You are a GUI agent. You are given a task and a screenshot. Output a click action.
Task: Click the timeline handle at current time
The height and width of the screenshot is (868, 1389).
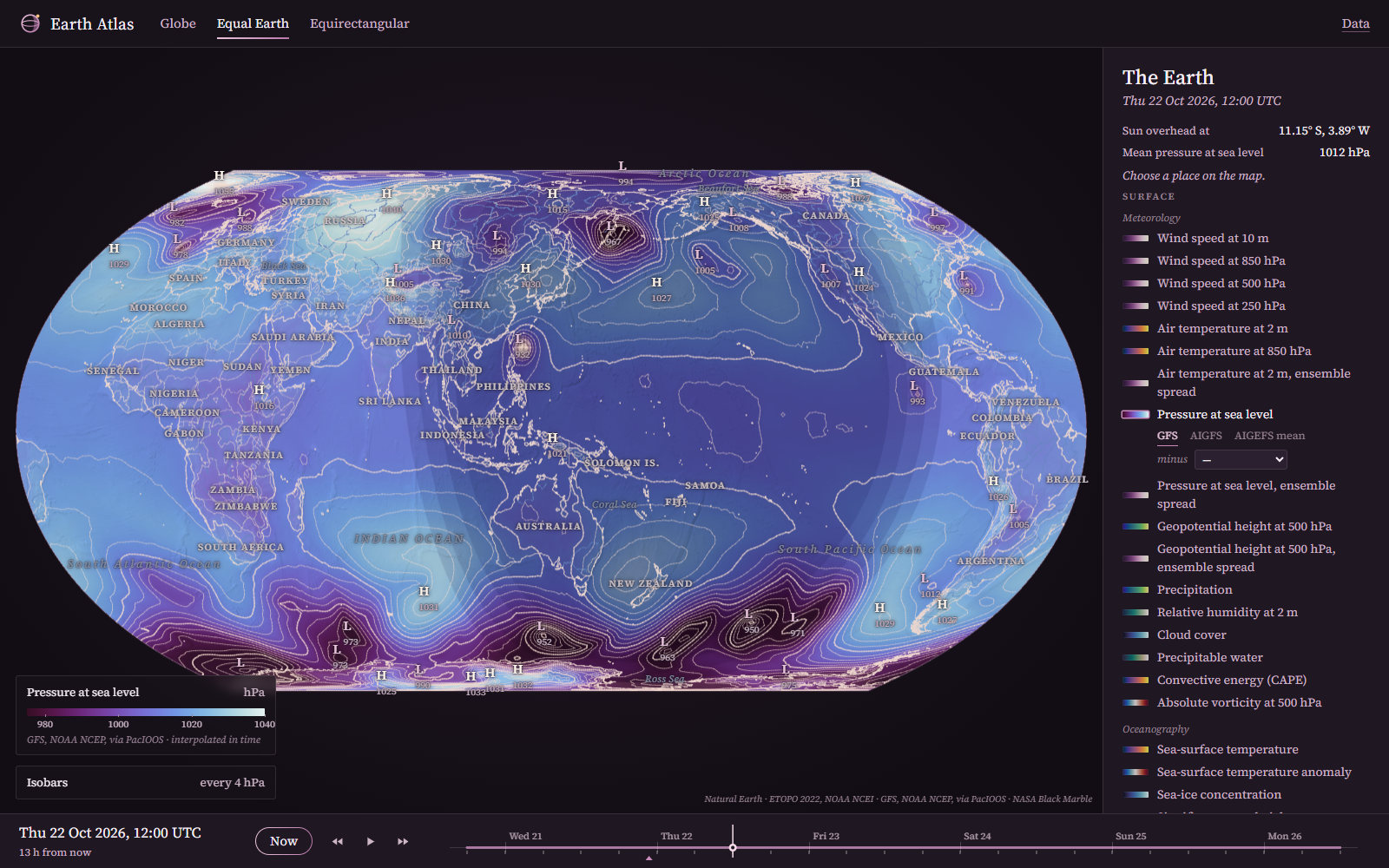pyautogui.click(x=733, y=847)
